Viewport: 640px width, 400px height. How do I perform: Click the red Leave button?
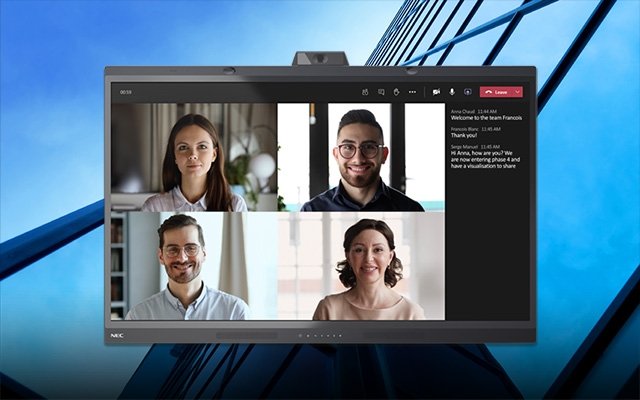pos(496,92)
